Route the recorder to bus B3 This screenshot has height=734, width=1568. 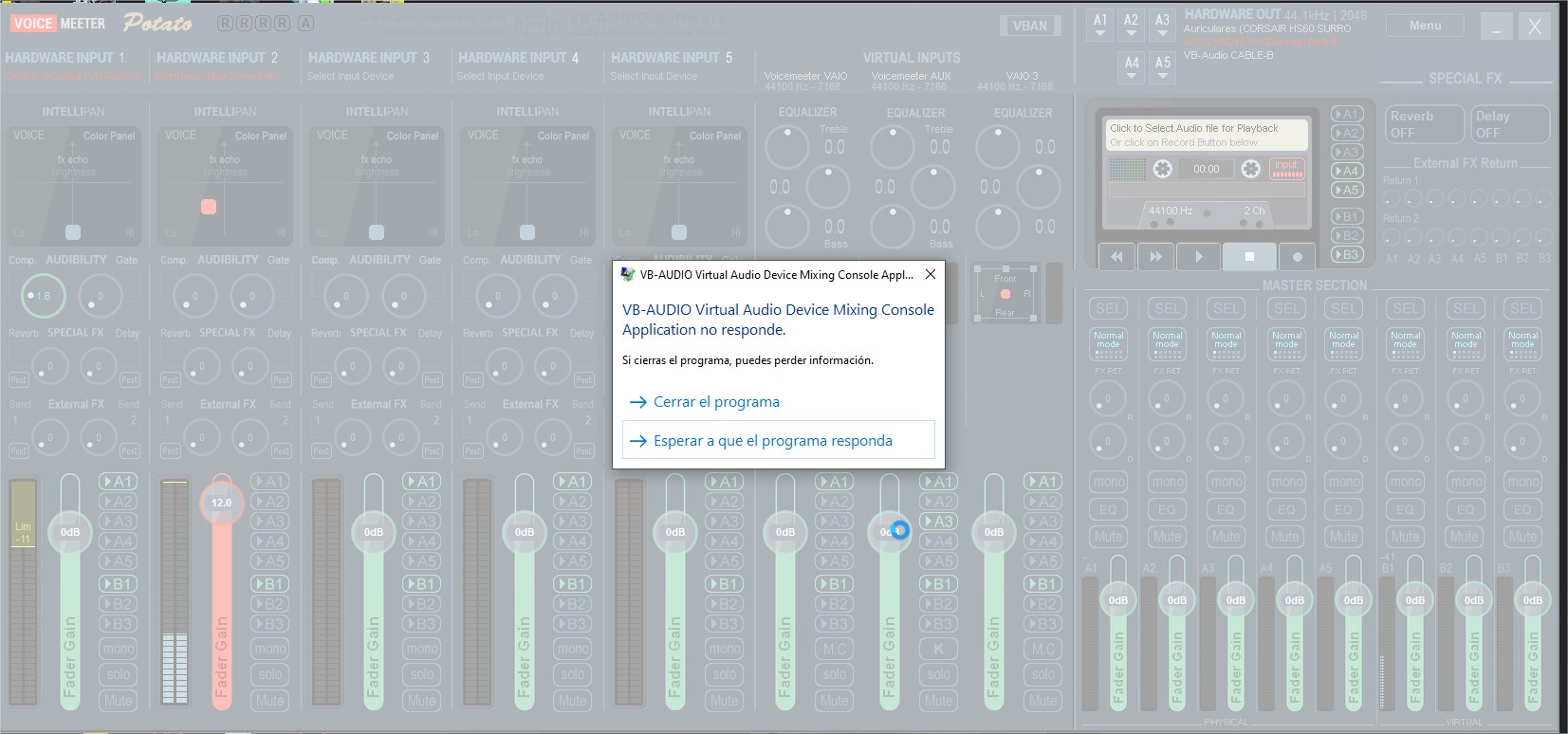point(1346,254)
